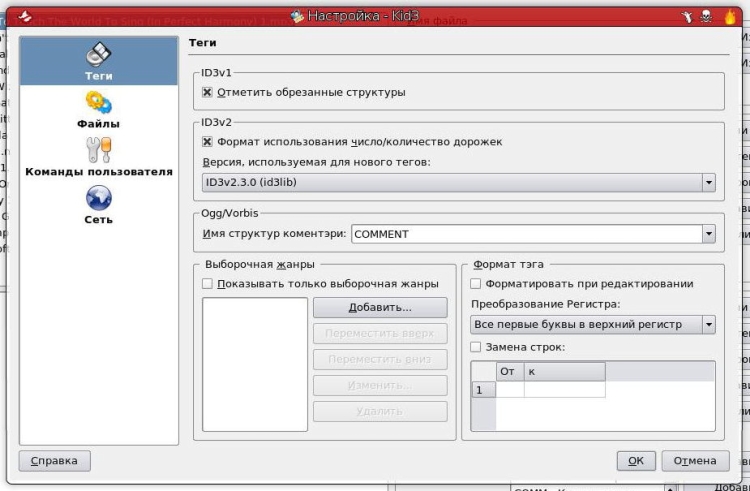750x491 pixels.
Task: Toggle Формат использования число/количество дорожек
Action: tap(207, 142)
